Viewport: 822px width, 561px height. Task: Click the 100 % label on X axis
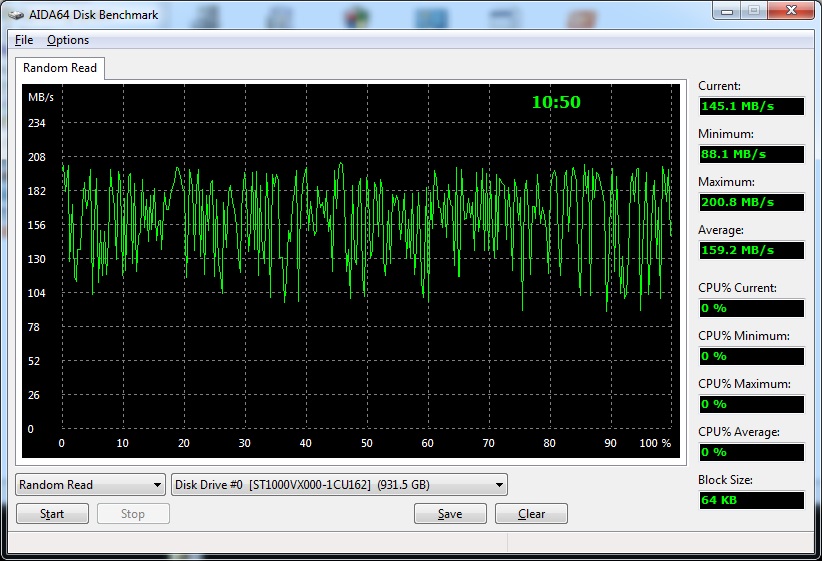tap(655, 443)
